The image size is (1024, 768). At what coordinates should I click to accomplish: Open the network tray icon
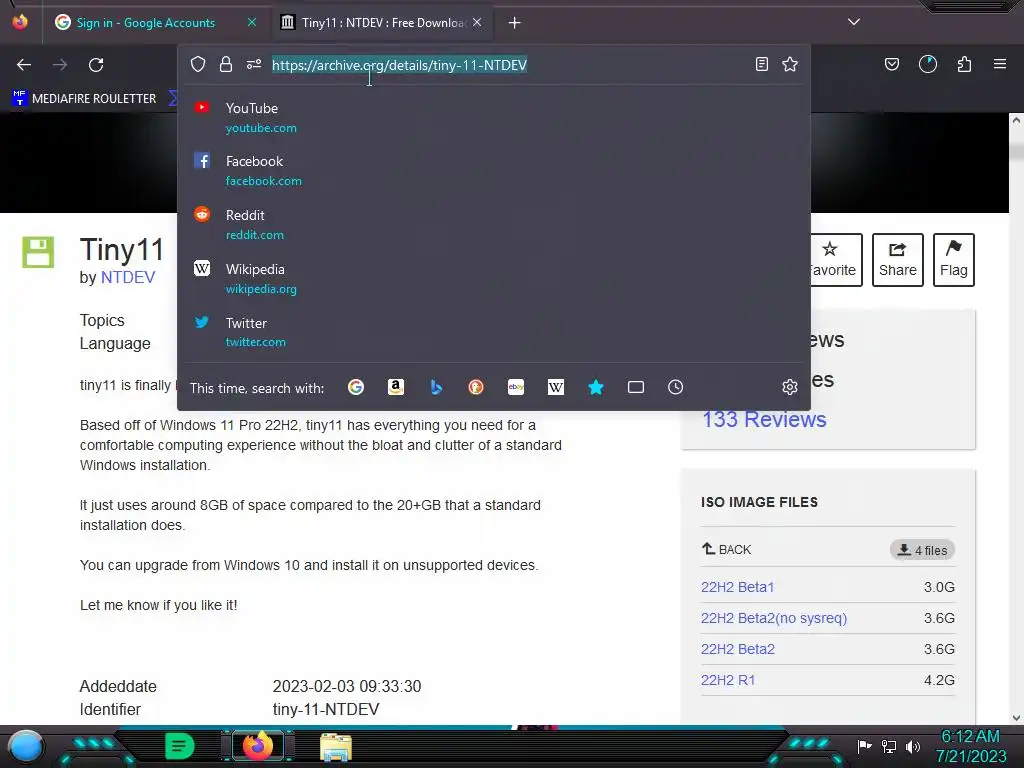(x=889, y=746)
